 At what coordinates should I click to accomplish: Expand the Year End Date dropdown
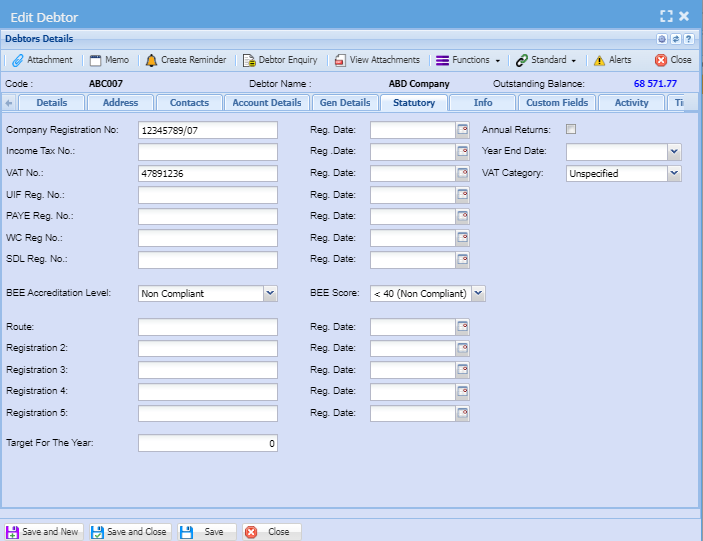(x=674, y=152)
